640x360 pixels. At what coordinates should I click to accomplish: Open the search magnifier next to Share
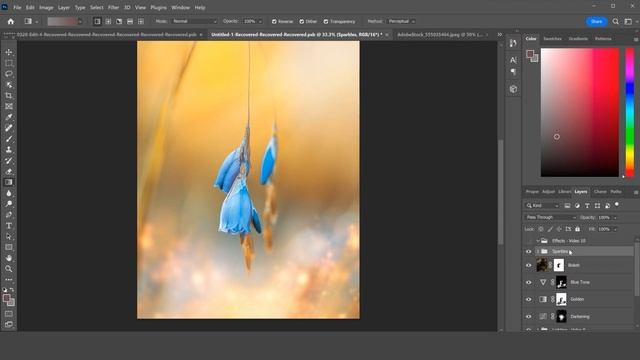pos(616,21)
